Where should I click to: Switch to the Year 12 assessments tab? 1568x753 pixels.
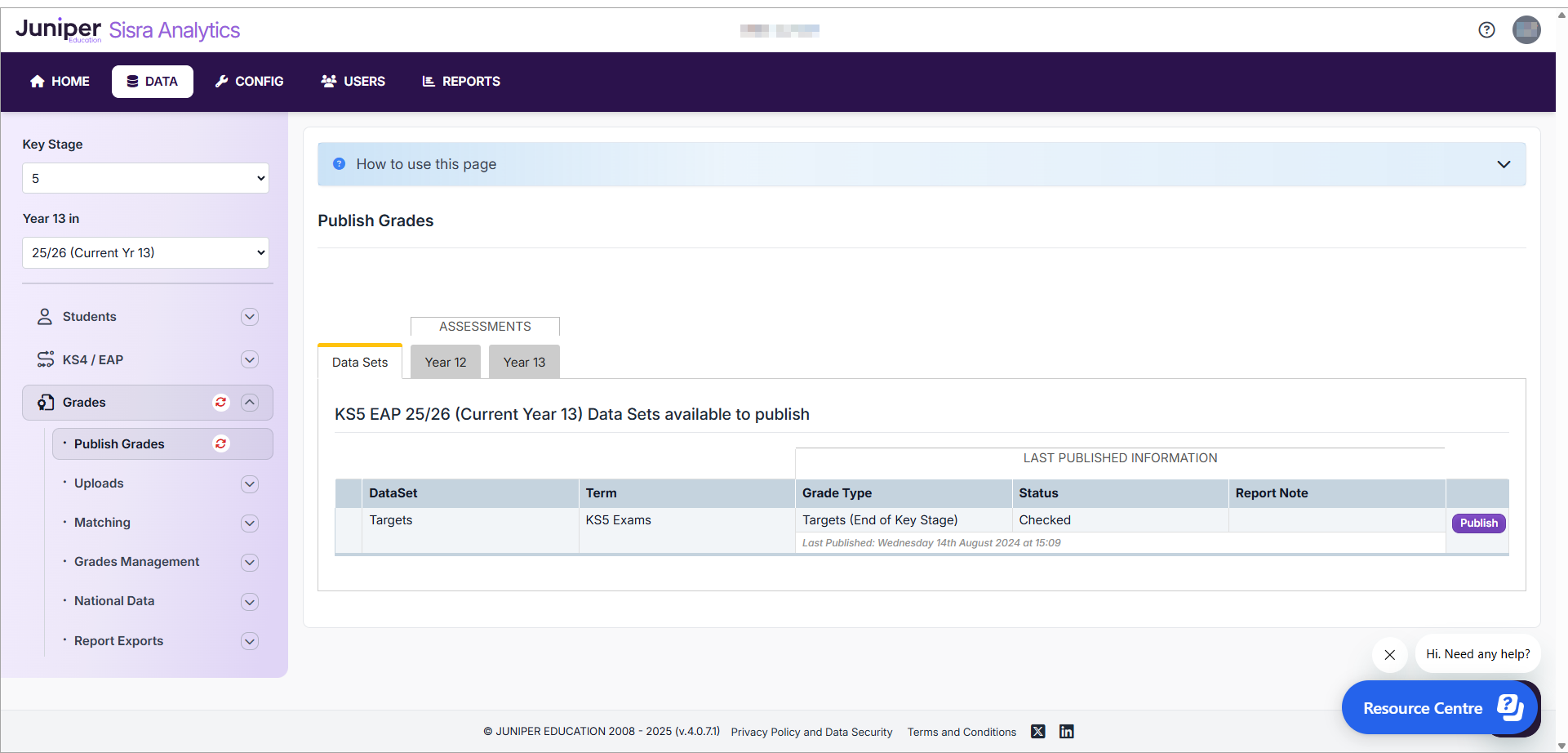click(445, 363)
